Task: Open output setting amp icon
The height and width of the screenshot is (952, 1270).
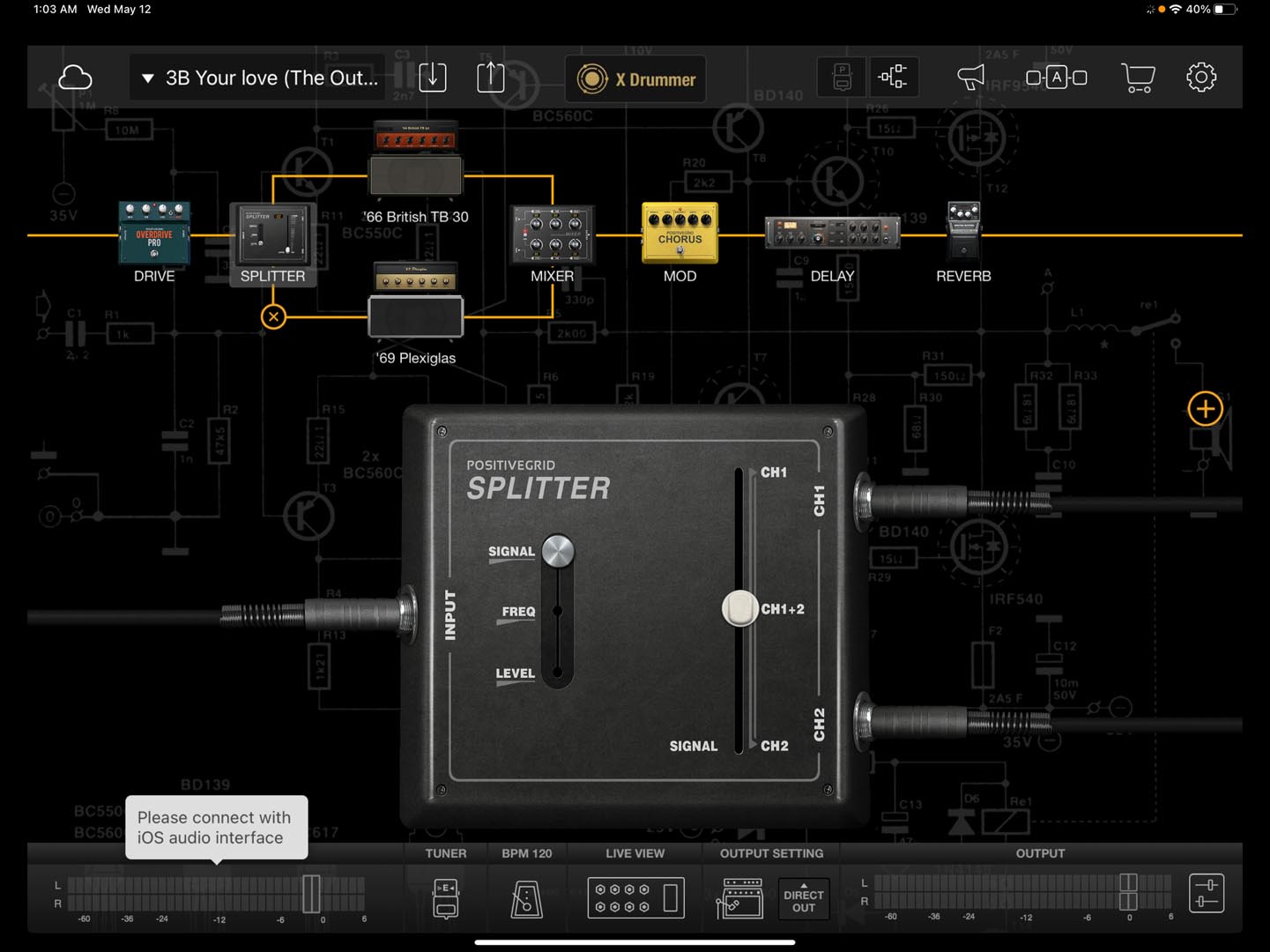Action: pyautogui.click(x=741, y=898)
